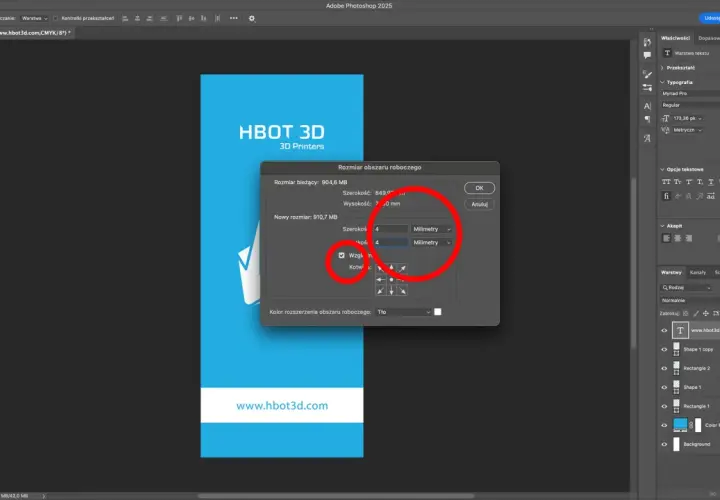The width and height of the screenshot is (720, 500).
Task: Switch to the Warstwy tab
Action: tap(671, 272)
